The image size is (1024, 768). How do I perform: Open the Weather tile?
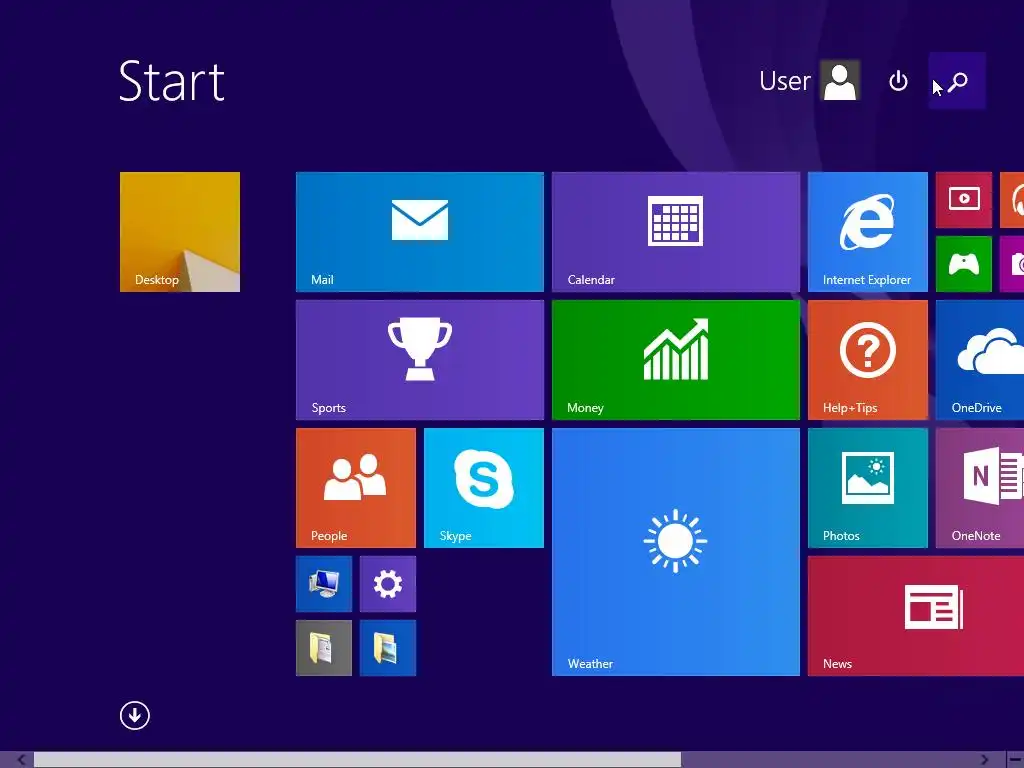pyautogui.click(x=675, y=552)
